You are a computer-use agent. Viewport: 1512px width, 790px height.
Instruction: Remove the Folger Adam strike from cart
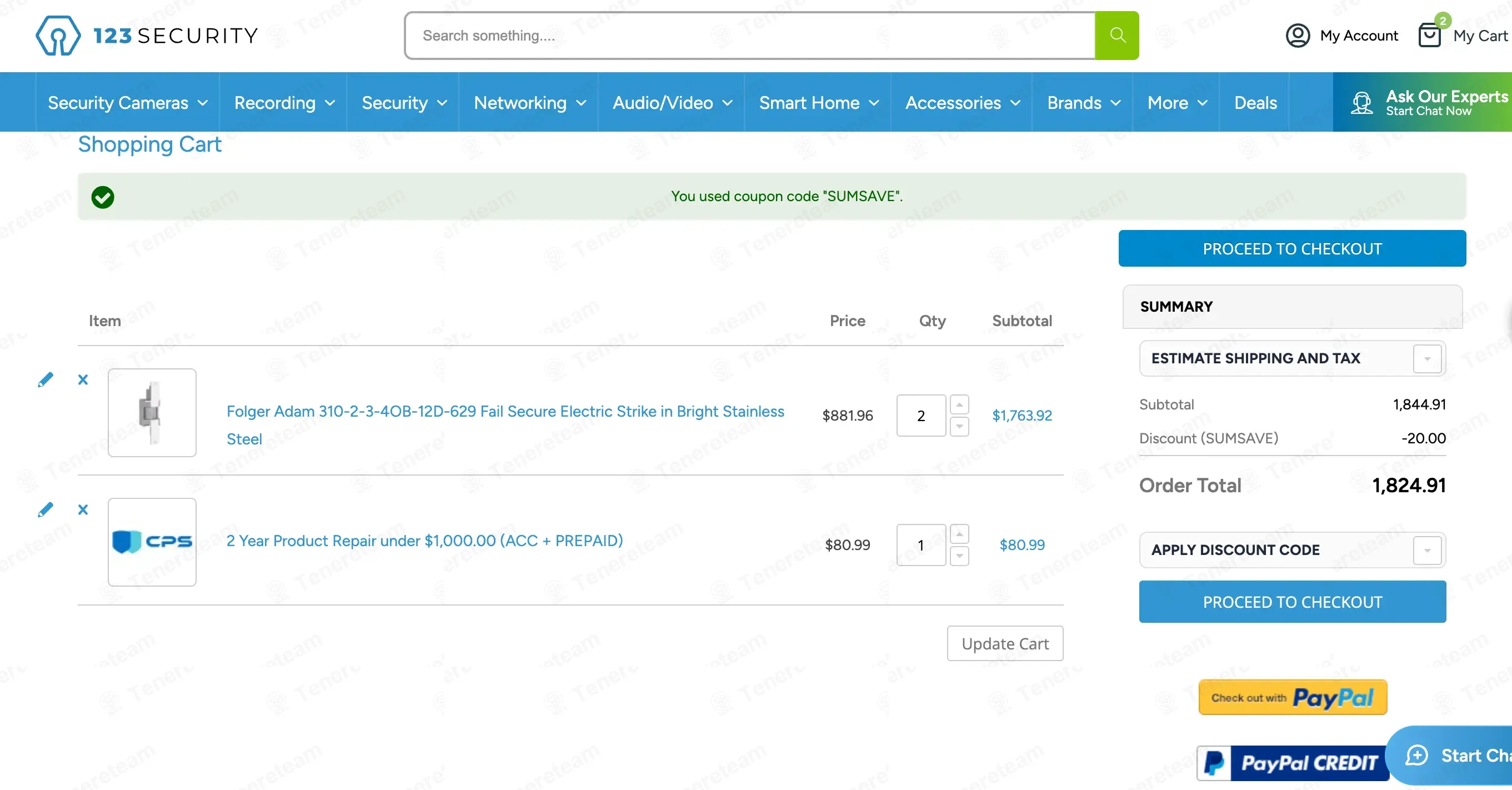point(83,380)
